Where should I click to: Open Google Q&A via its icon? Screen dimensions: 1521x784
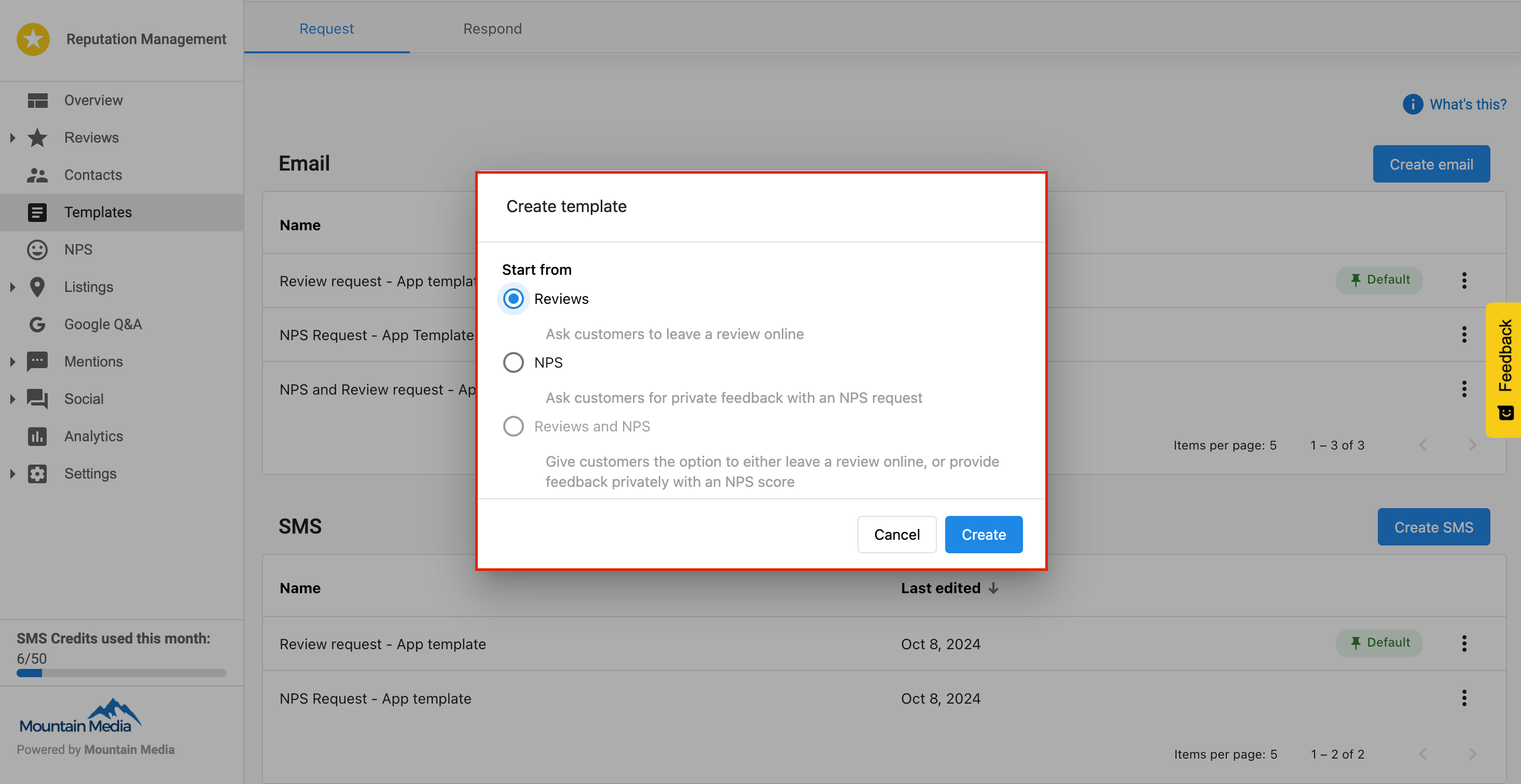click(38, 324)
